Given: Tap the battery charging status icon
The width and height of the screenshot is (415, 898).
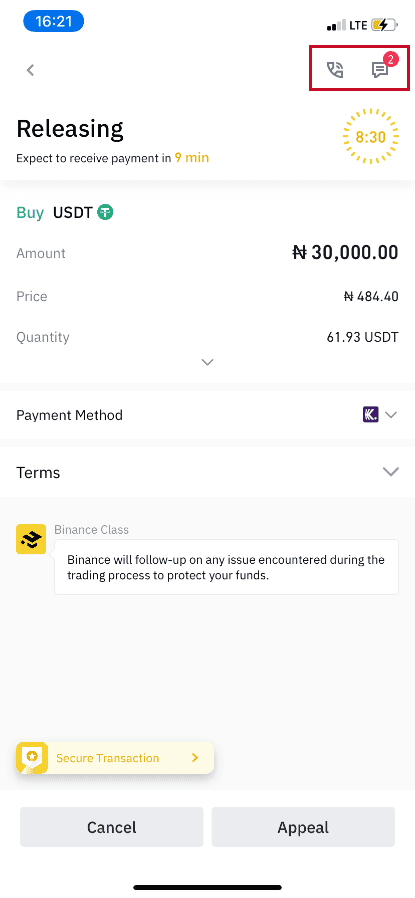Looking at the screenshot, I should [x=384, y=25].
